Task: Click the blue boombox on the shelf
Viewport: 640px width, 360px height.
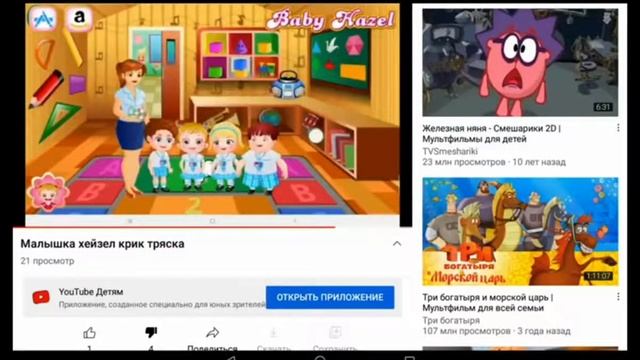Action: (288, 84)
